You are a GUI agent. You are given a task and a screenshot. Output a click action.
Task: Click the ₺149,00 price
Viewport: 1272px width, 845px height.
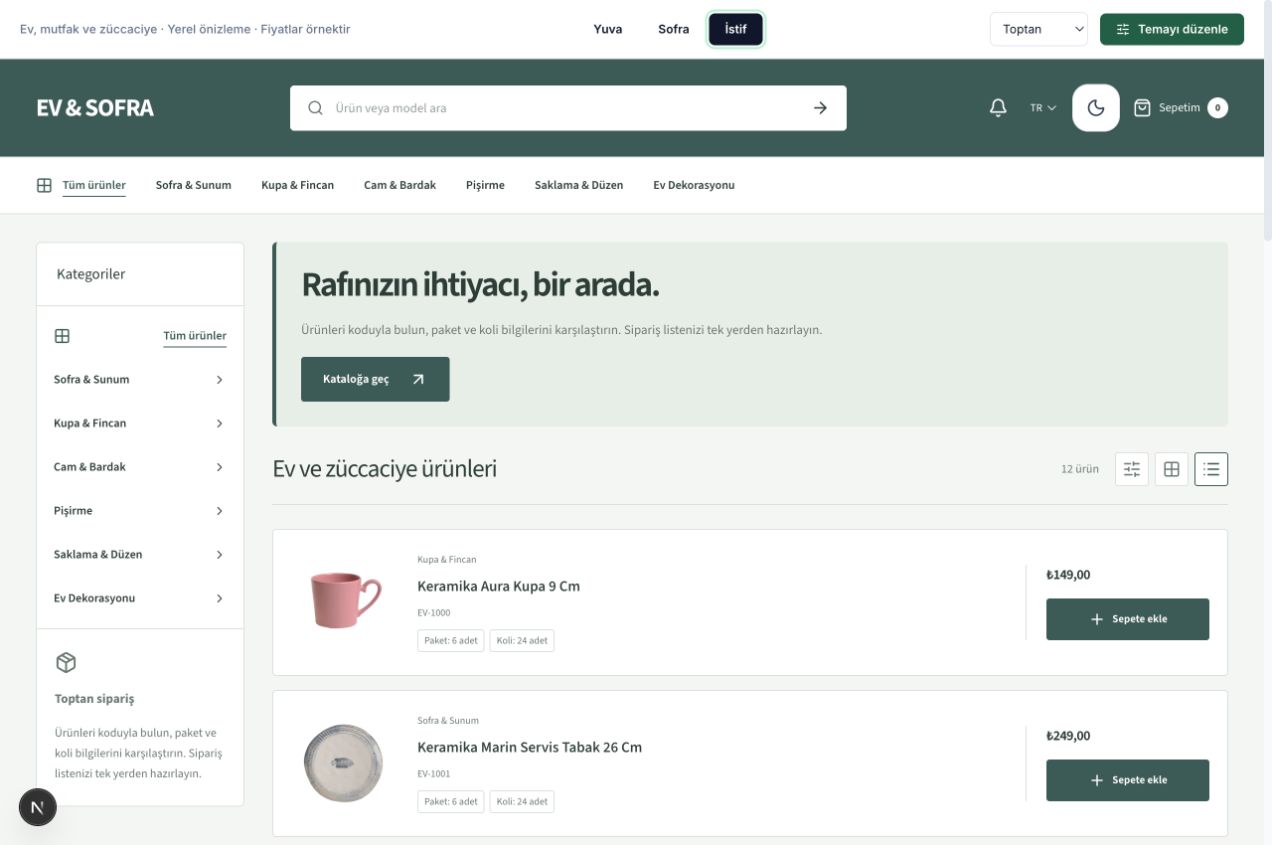pos(1068,575)
